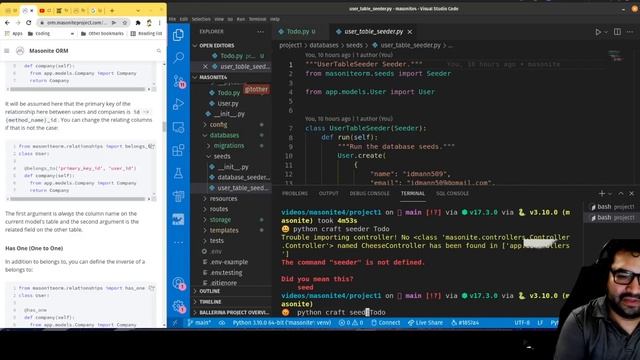
Task: Open the Run and Debug view
Action: 178,104
